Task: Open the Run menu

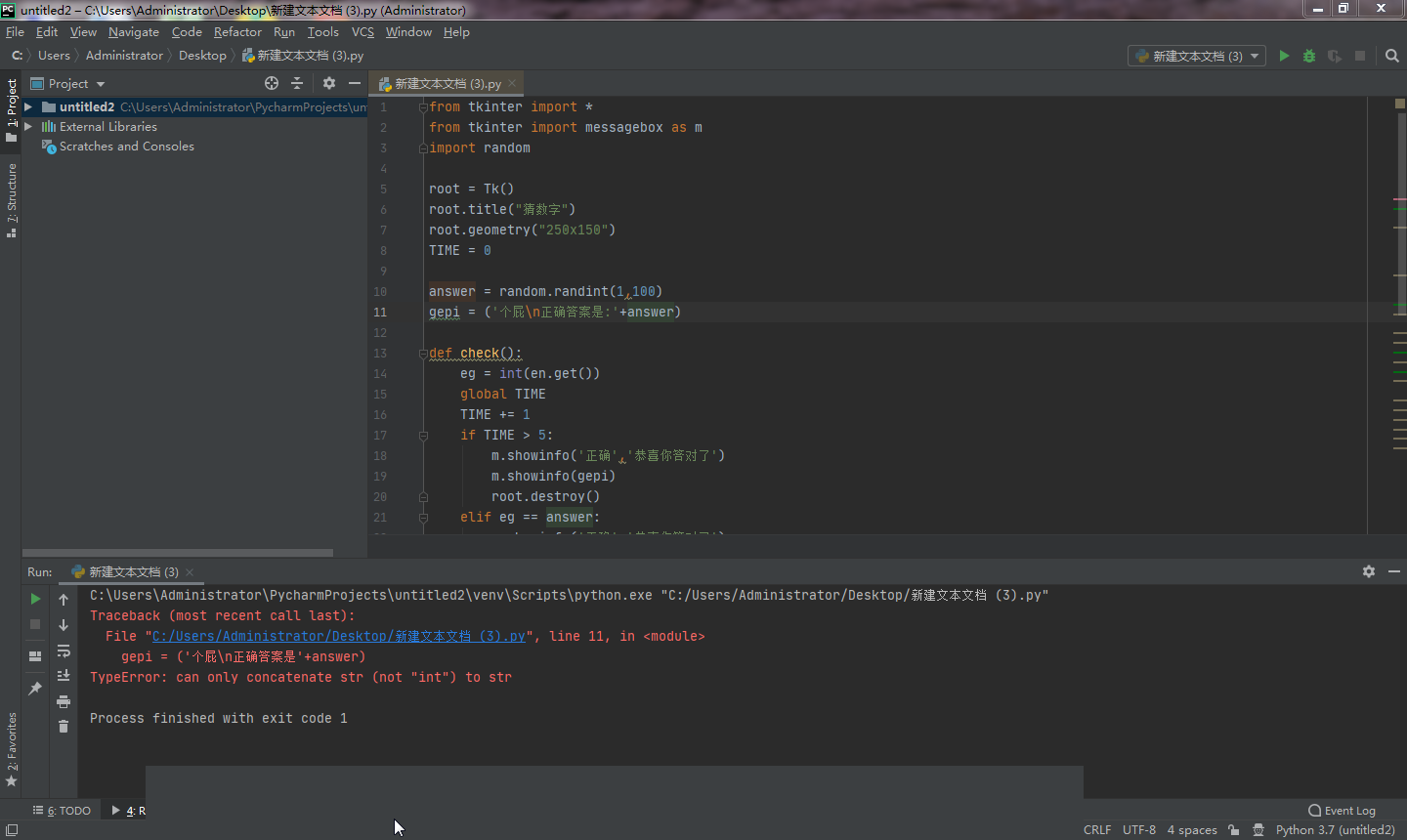Action: (284, 32)
